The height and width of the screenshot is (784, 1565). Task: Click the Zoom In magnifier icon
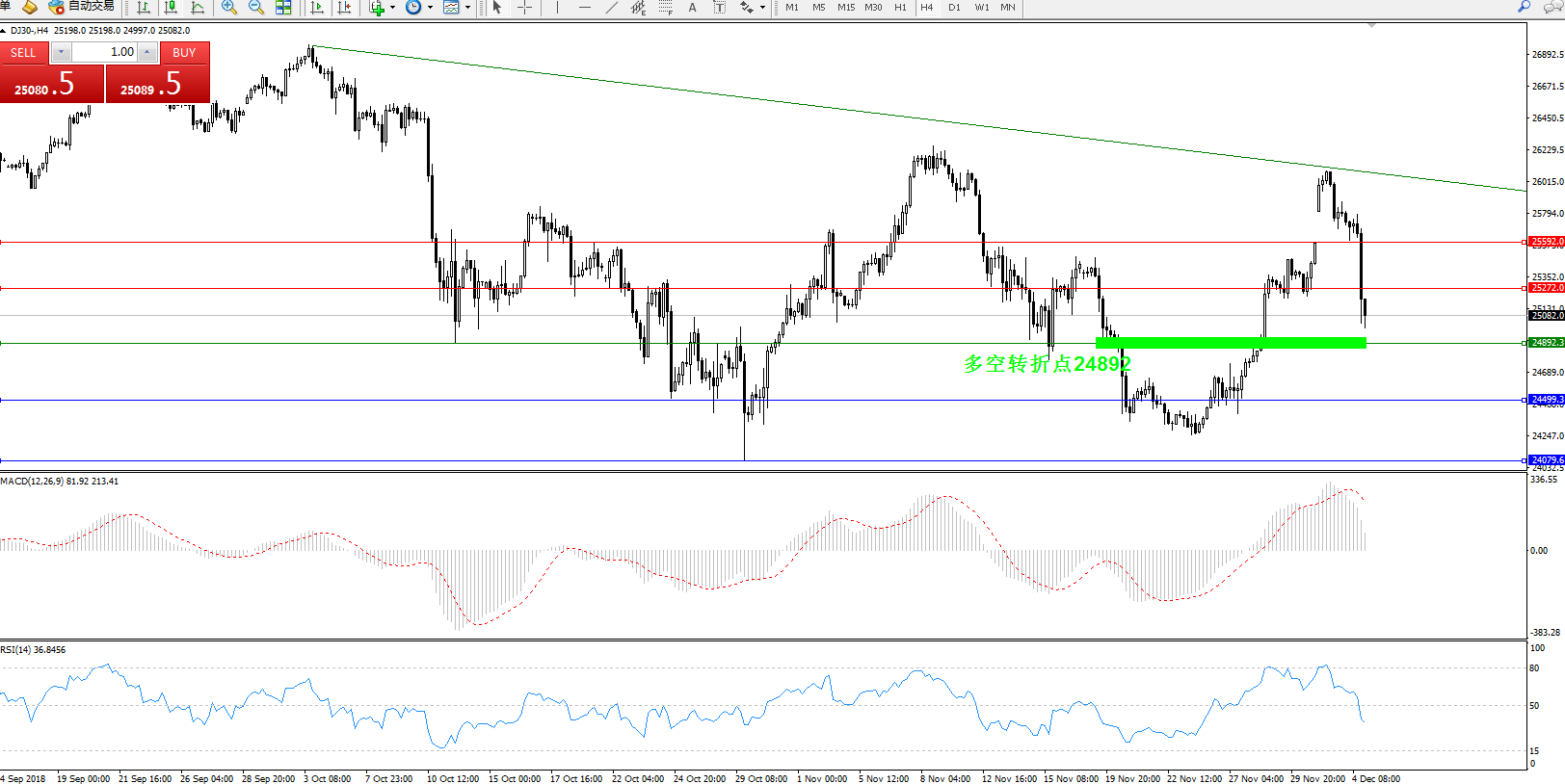[x=228, y=8]
